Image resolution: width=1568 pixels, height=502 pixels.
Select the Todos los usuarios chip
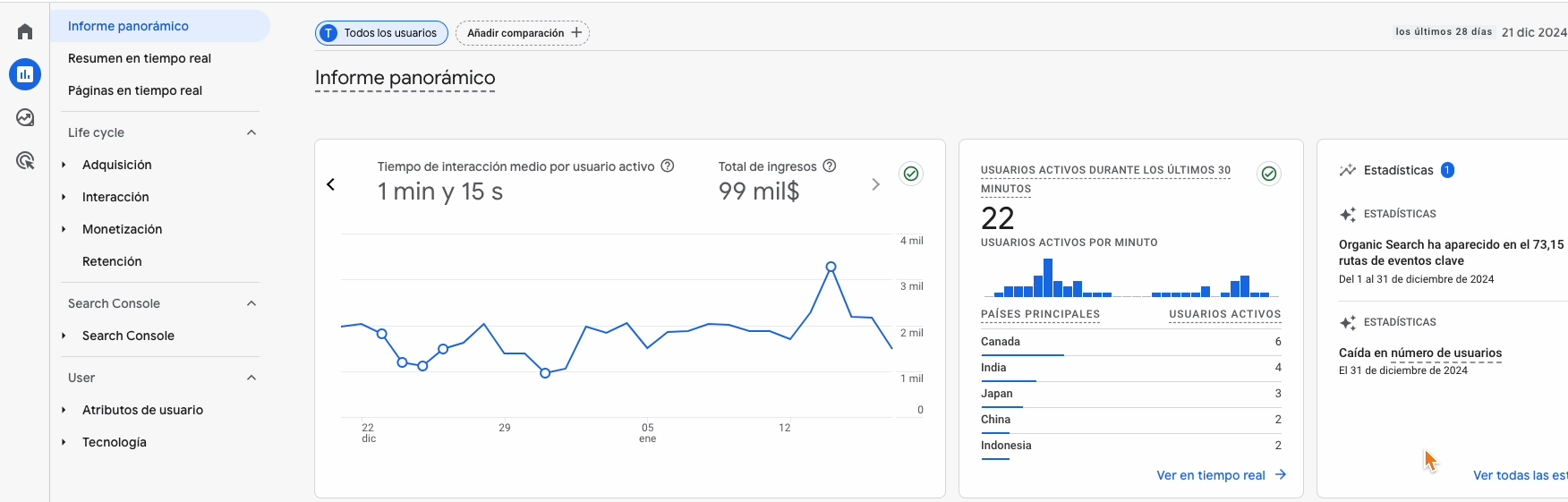(x=381, y=33)
